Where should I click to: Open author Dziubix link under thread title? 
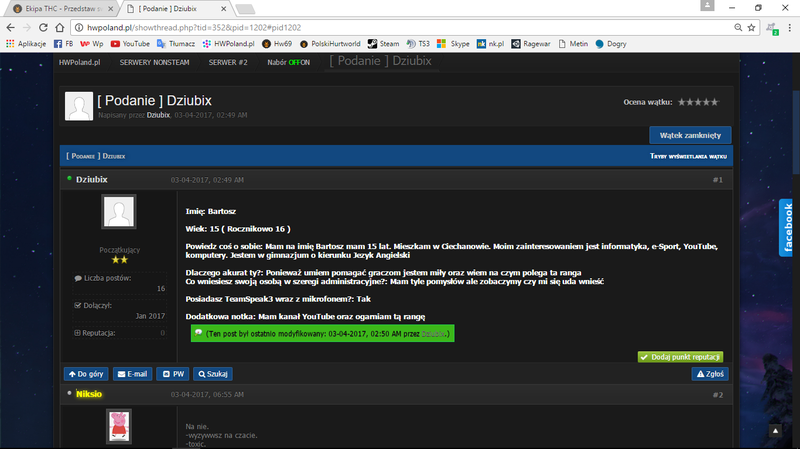[x=158, y=115]
